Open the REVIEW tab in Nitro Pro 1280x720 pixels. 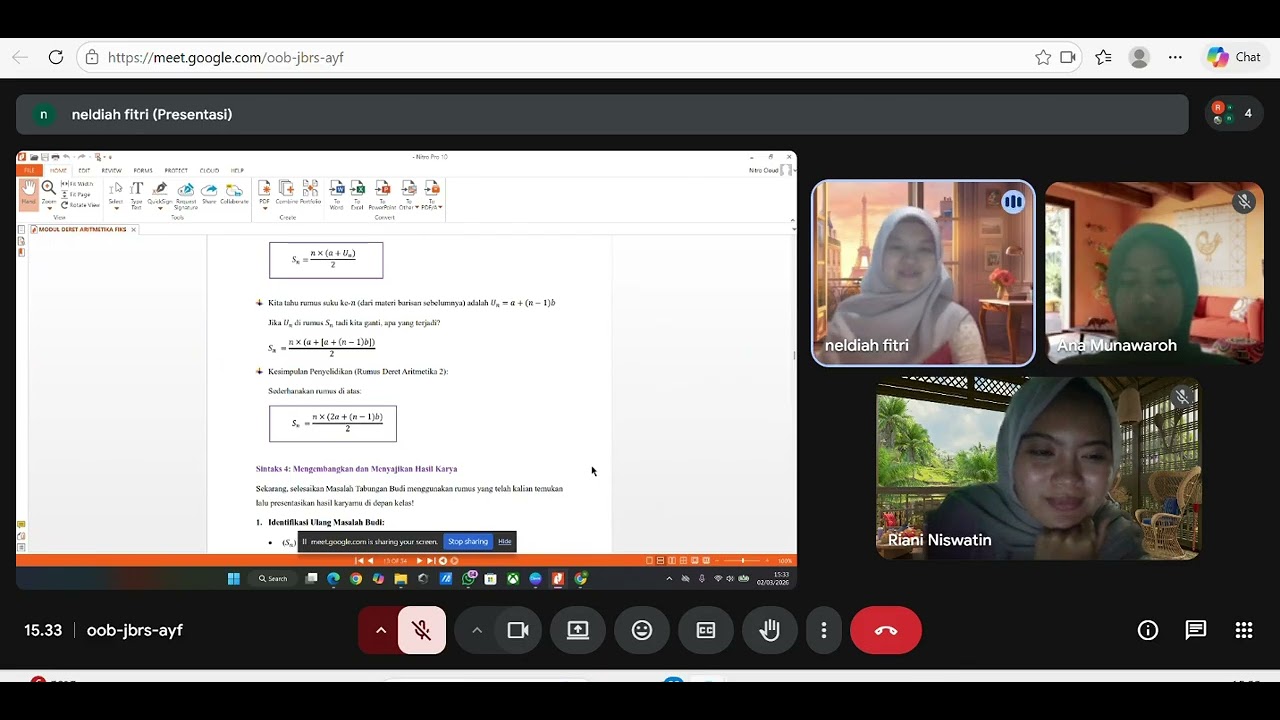pyautogui.click(x=111, y=170)
